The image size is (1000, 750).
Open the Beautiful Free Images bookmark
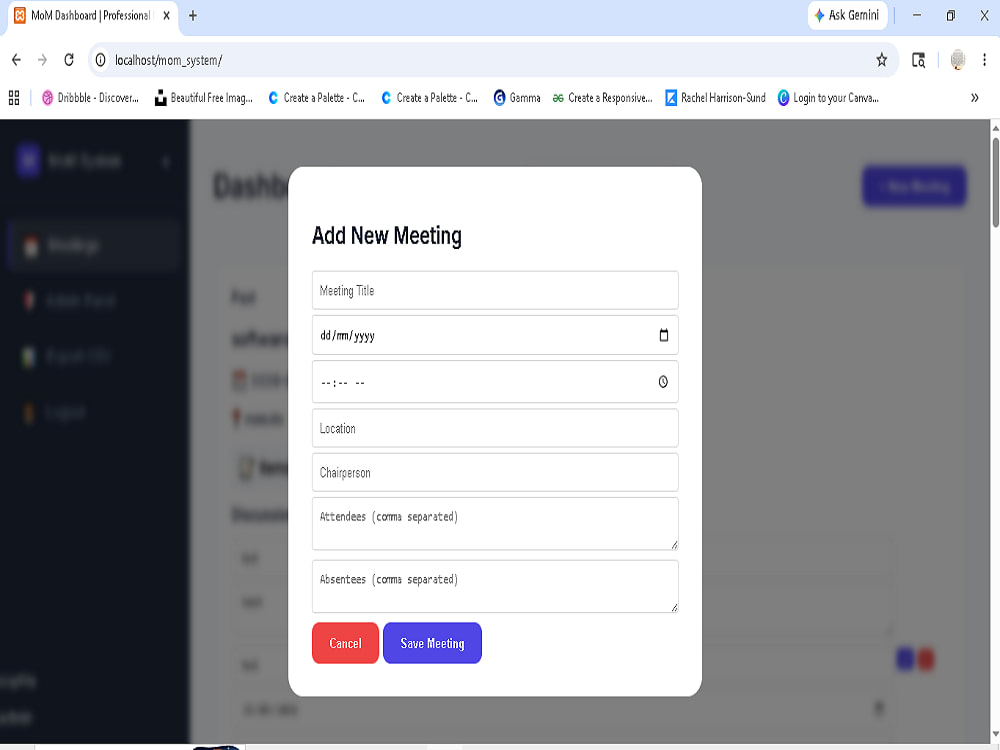203,98
